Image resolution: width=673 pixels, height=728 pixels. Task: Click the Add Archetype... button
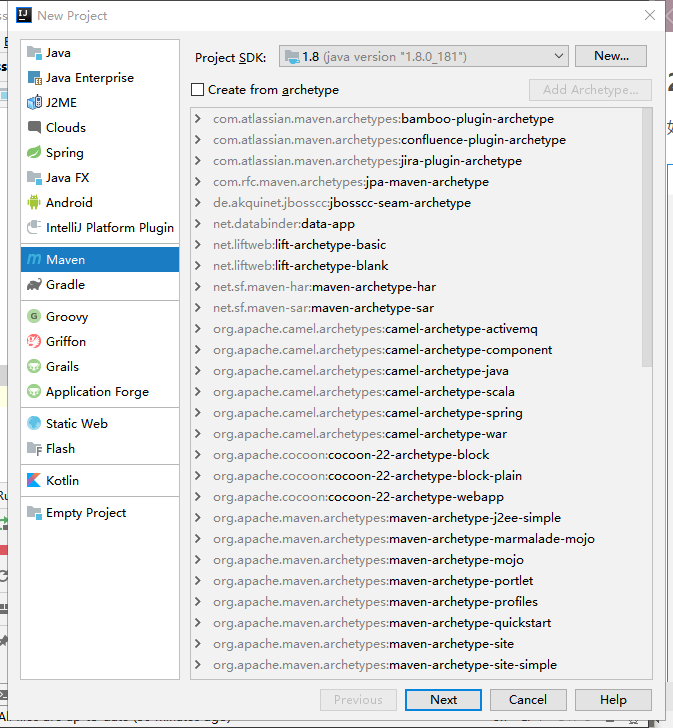point(590,90)
